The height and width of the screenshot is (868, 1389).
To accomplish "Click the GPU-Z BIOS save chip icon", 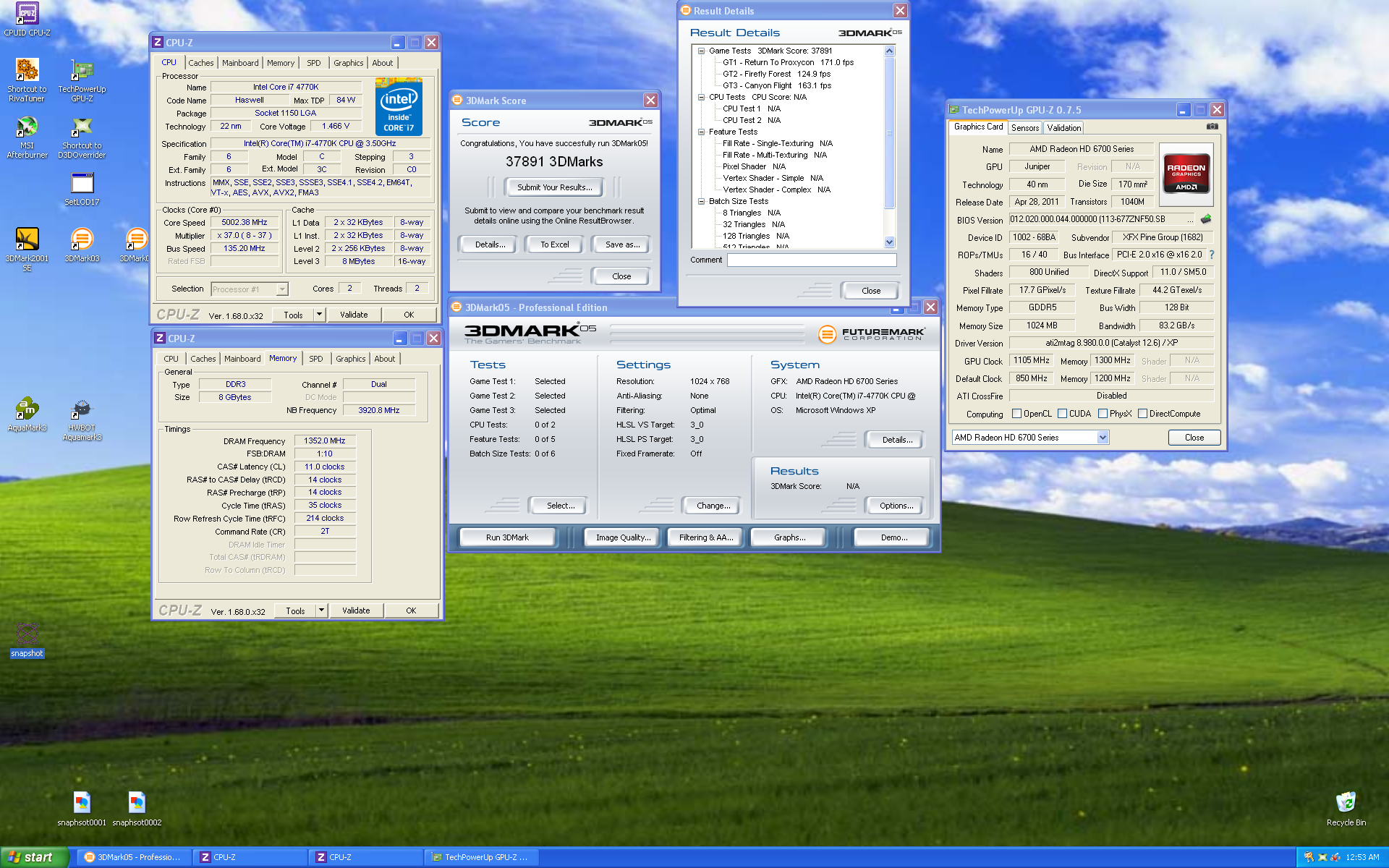I will pos(1206,219).
